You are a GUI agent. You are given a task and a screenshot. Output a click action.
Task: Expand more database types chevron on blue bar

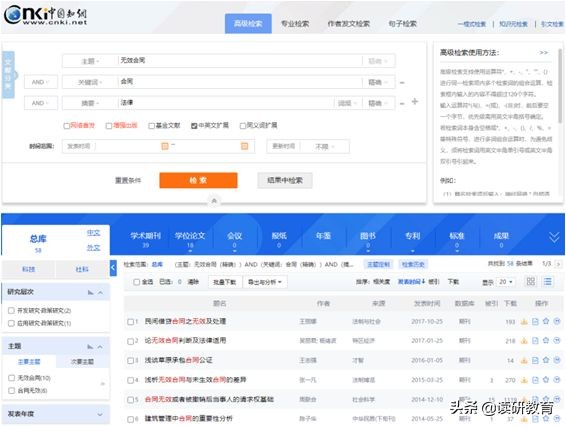pos(554,237)
